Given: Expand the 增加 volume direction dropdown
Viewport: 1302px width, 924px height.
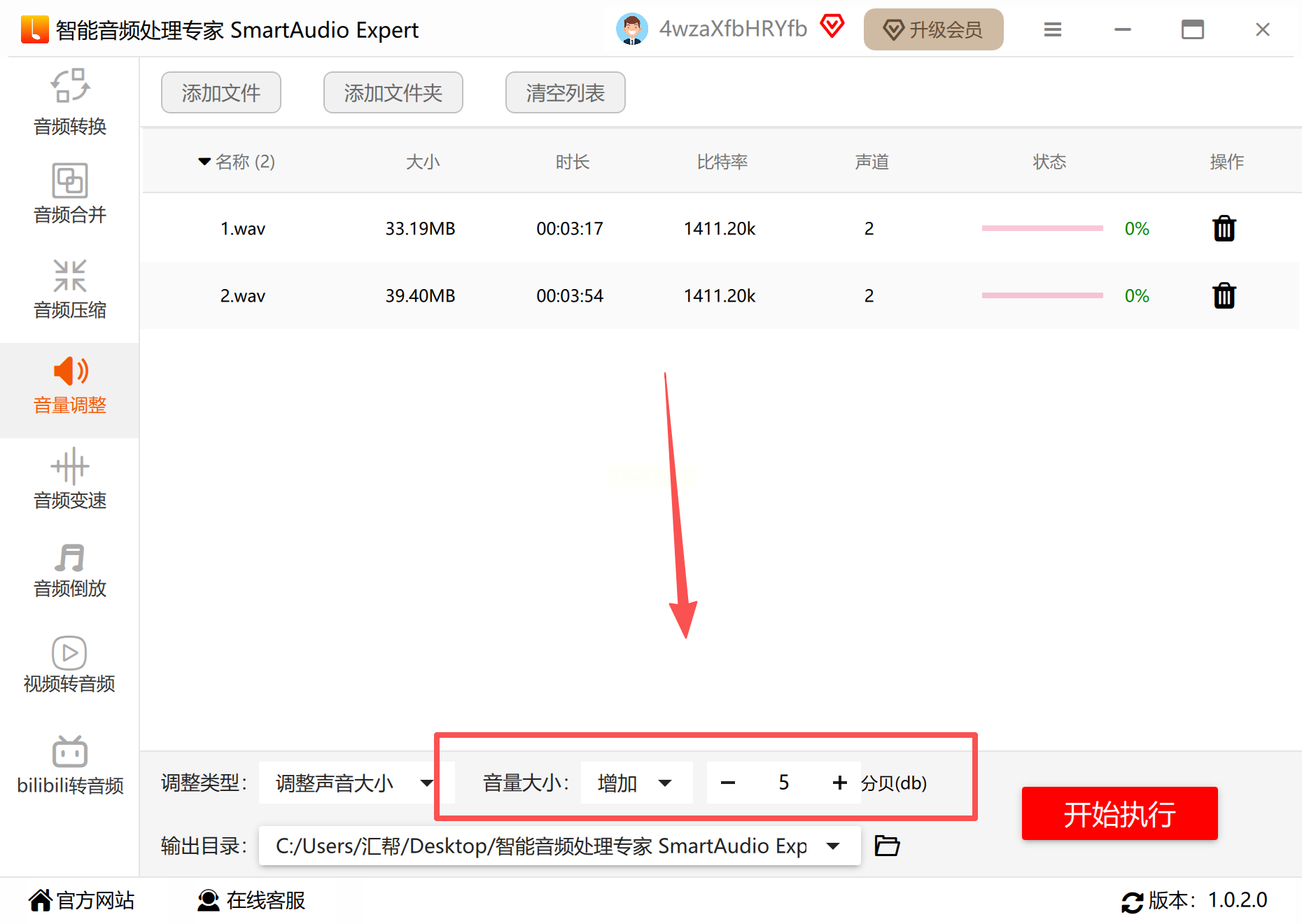Looking at the screenshot, I should (x=637, y=783).
